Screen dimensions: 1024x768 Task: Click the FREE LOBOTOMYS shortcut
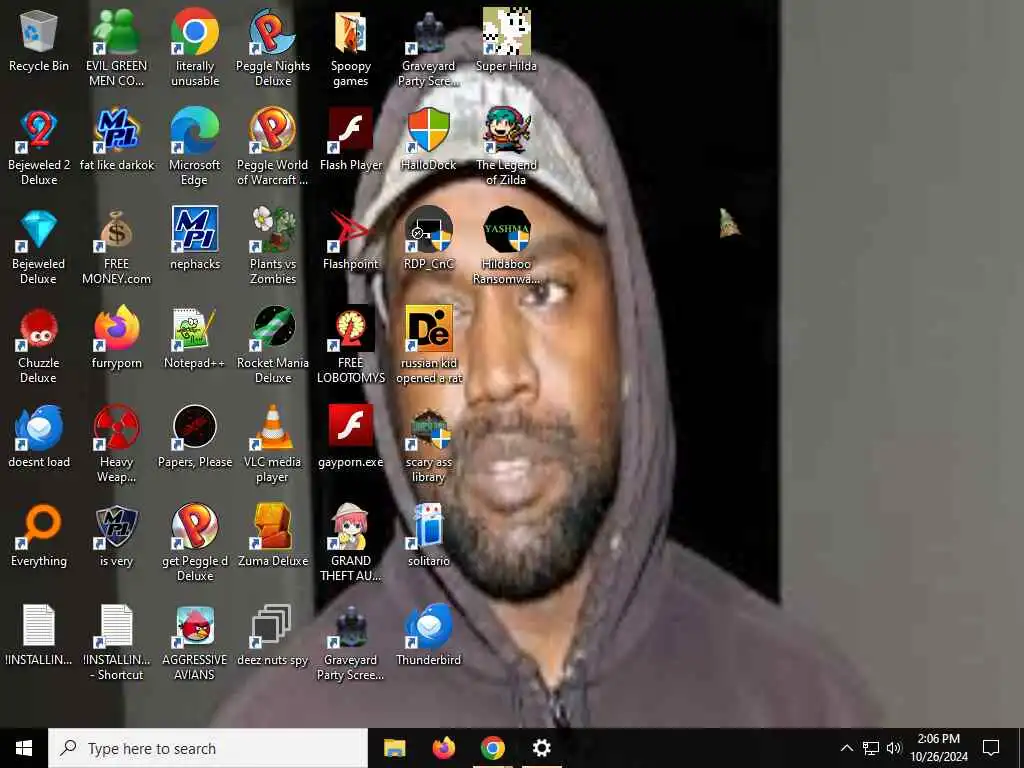(351, 329)
